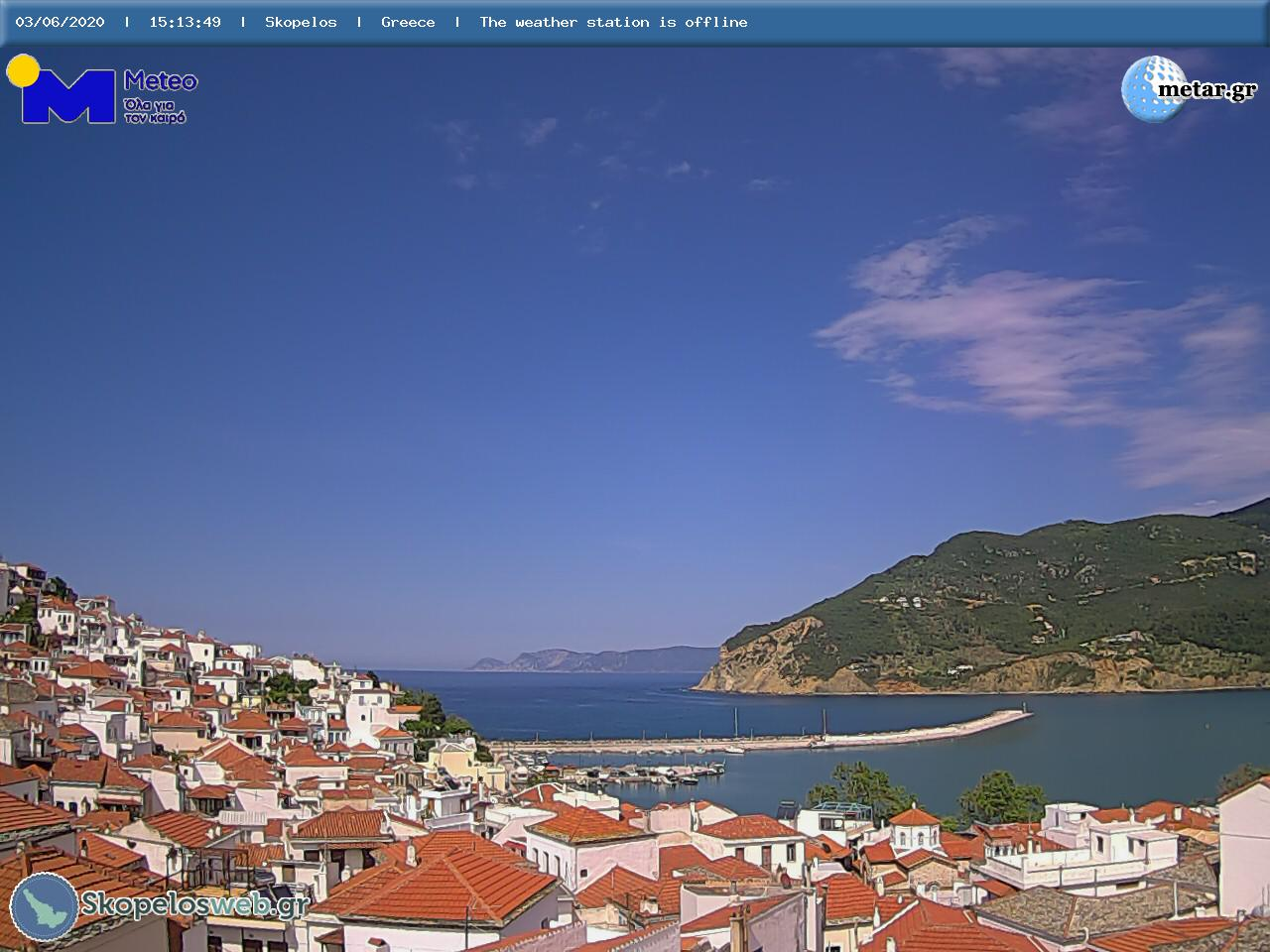The width and height of the screenshot is (1270, 952).
Task: Click the Meteo wordmark text
Action: (x=161, y=81)
